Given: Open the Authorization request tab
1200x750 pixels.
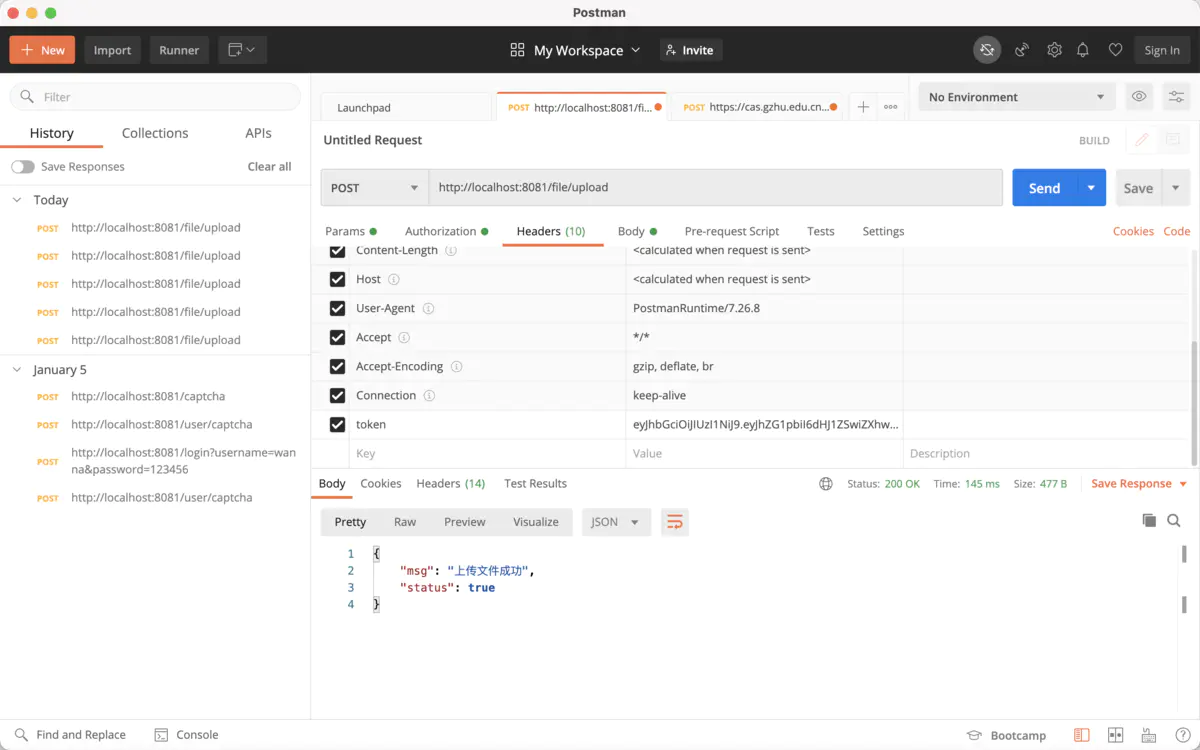Looking at the screenshot, I should click(446, 231).
